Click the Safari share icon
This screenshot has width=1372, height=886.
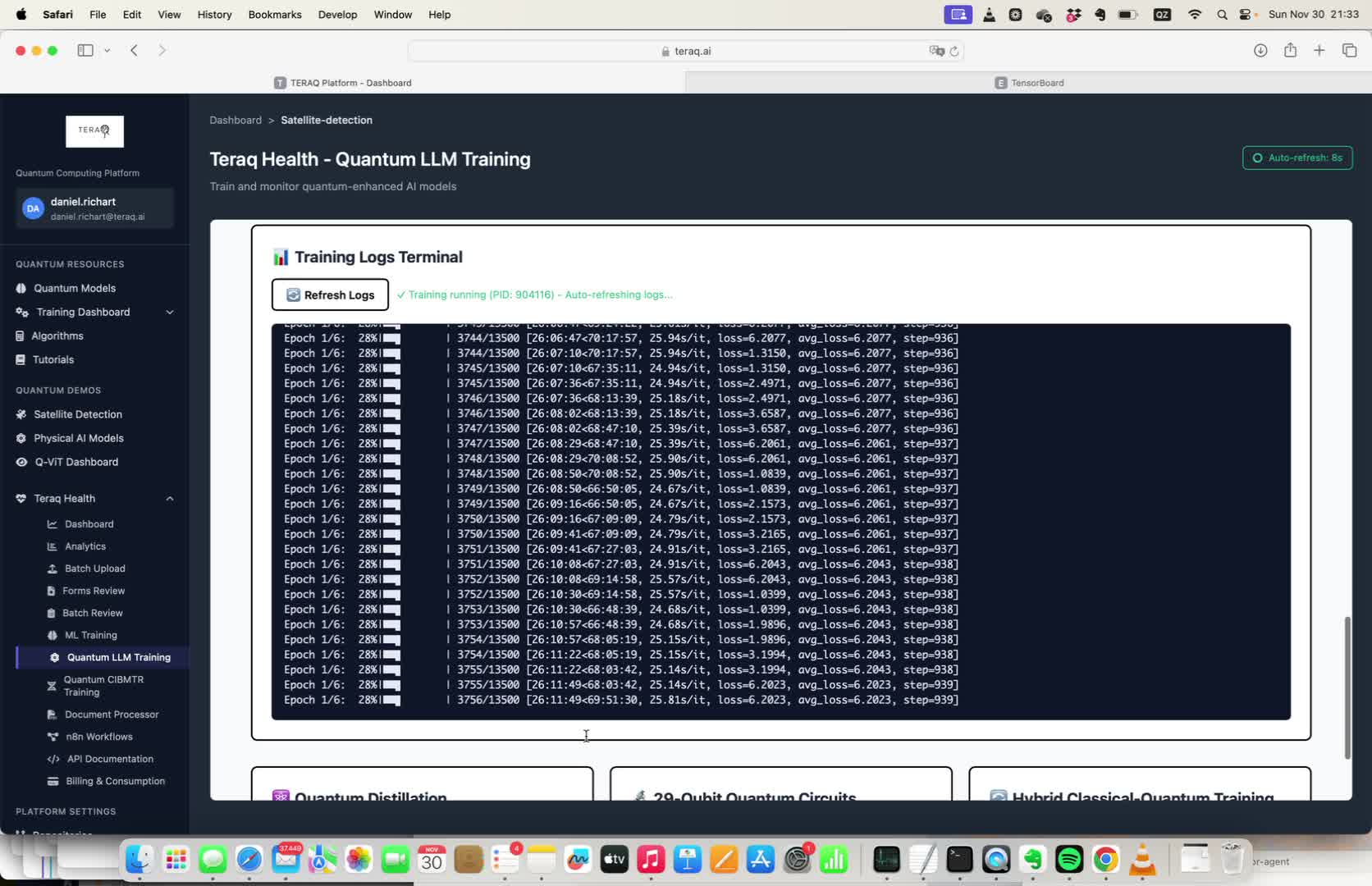click(1290, 51)
